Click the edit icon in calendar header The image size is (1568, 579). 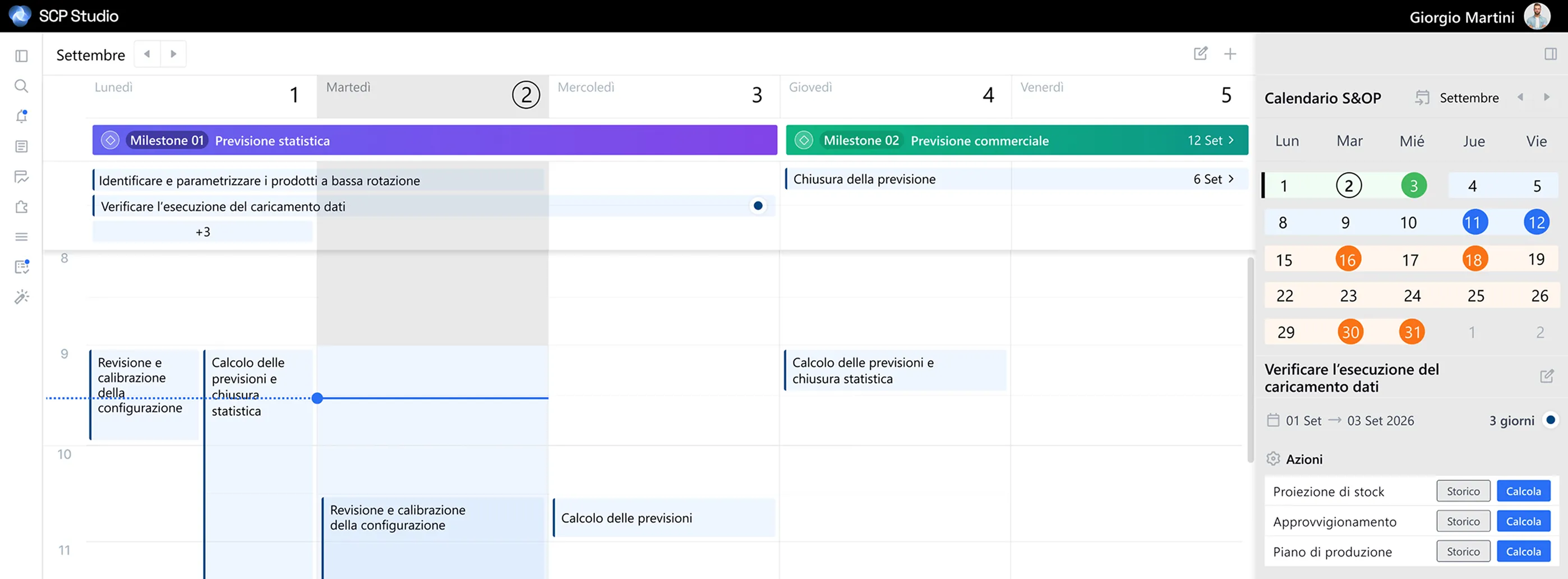pos(1200,53)
